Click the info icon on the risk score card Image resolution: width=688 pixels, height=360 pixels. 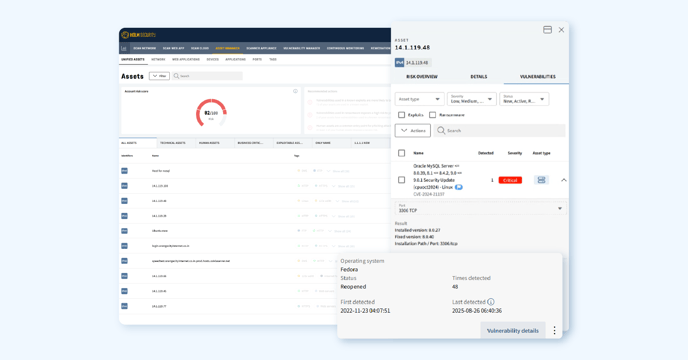(x=295, y=91)
